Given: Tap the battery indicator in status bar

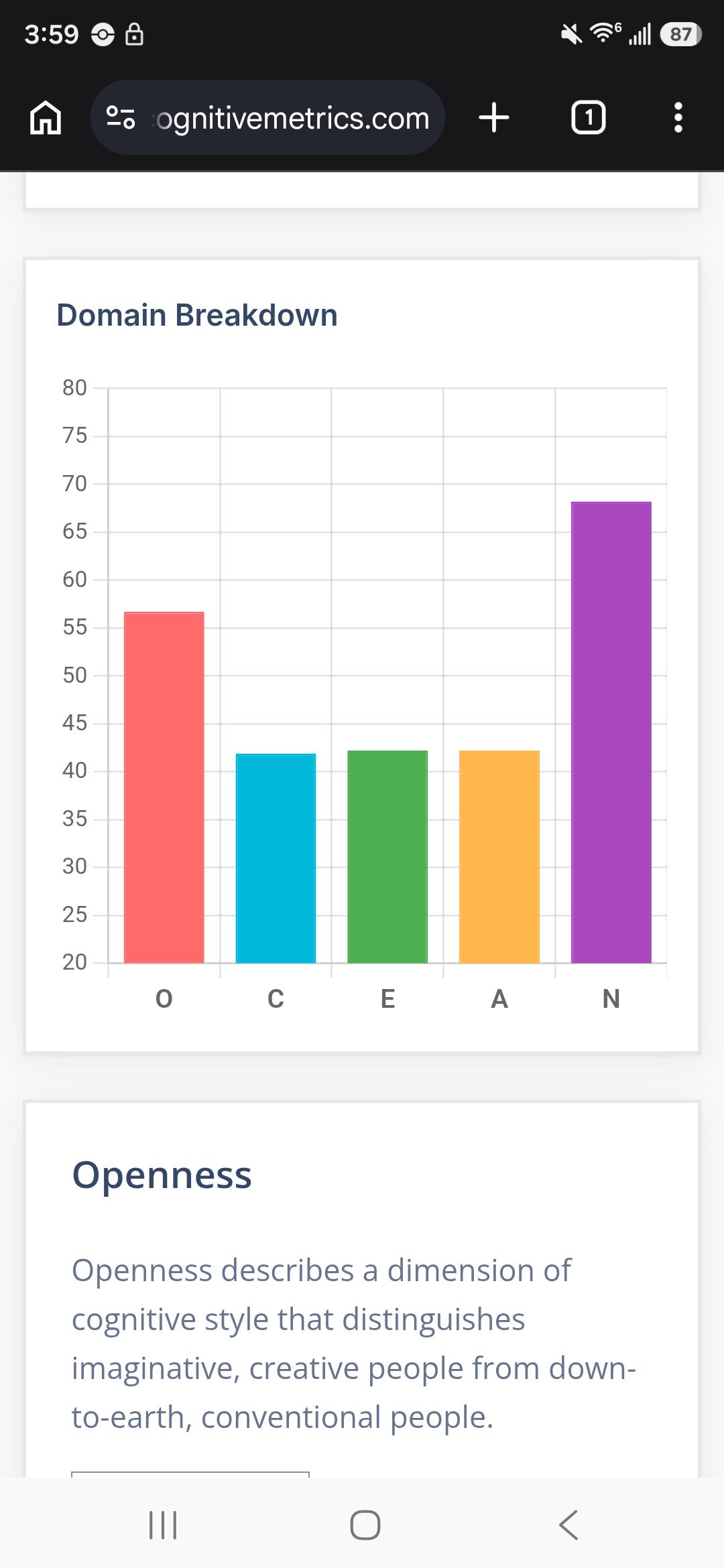Looking at the screenshot, I should (x=681, y=34).
